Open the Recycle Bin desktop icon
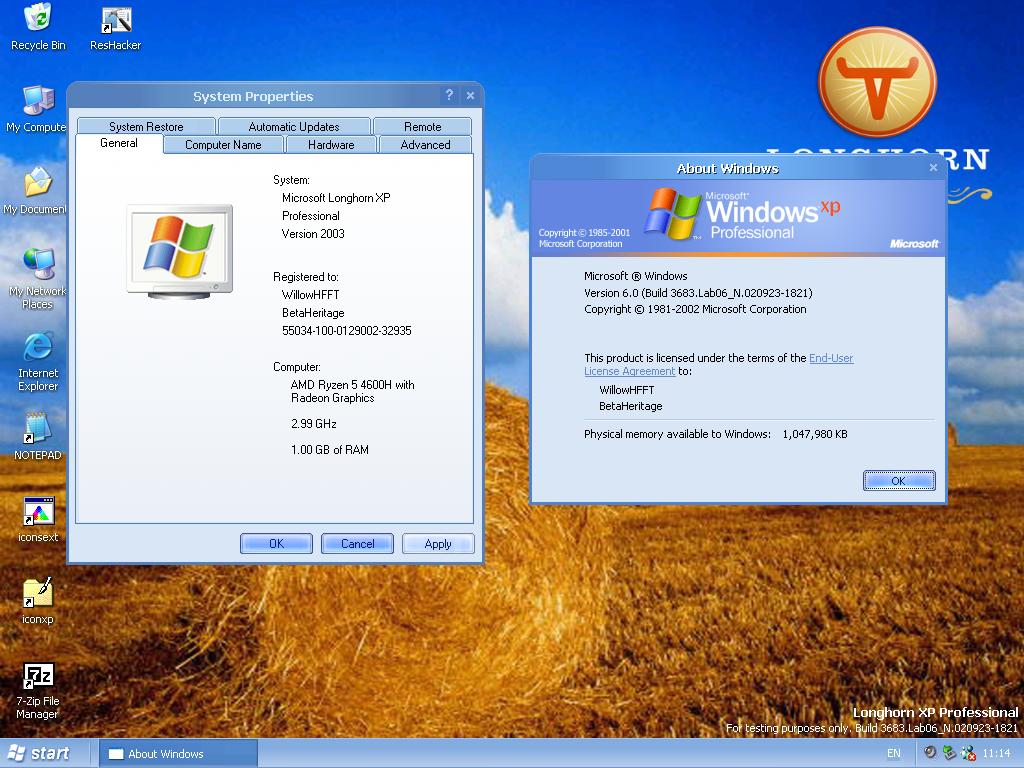The height and width of the screenshot is (768, 1024). coord(38,27)
